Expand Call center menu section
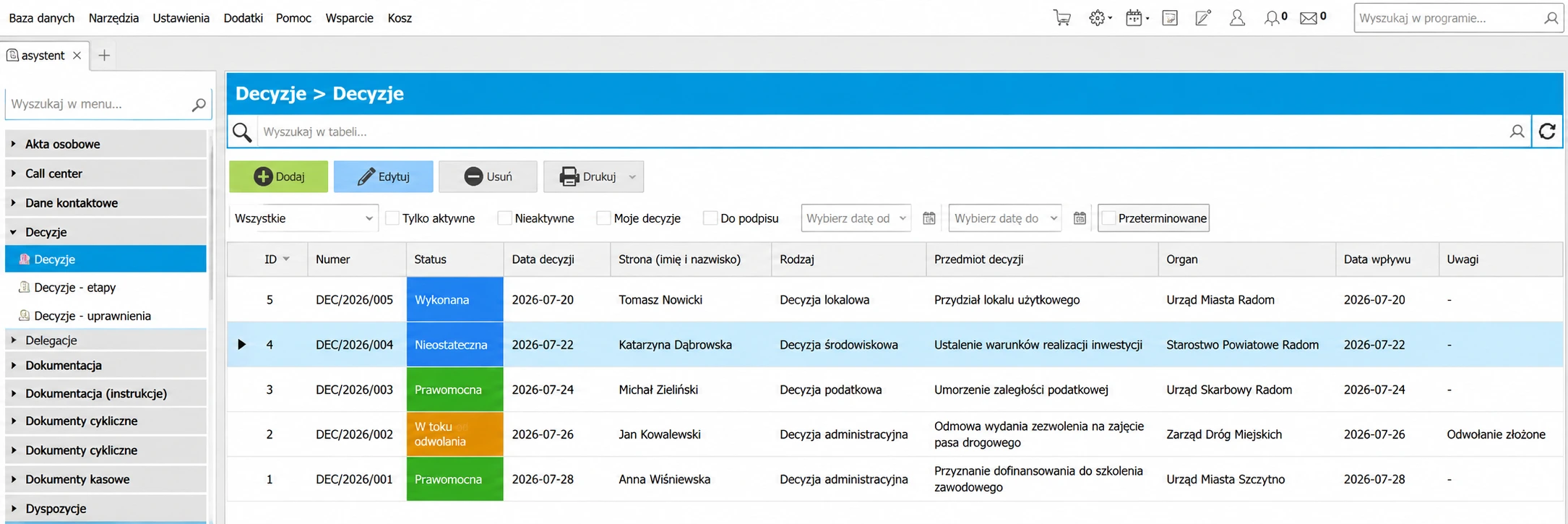Viewport: 1568px width, 524px height. pyautogui.click(x=105, y=173)
